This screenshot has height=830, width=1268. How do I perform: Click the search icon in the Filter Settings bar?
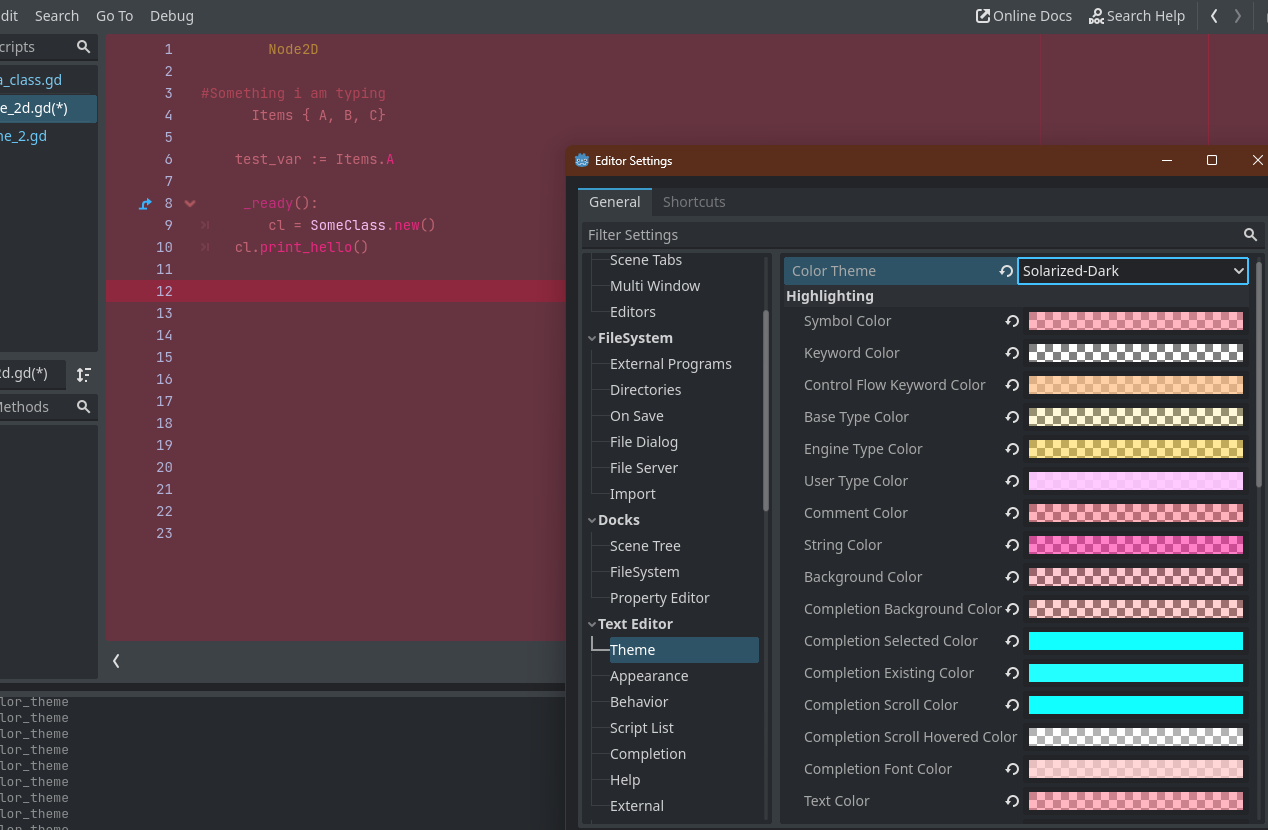[x=1250, y=234]
